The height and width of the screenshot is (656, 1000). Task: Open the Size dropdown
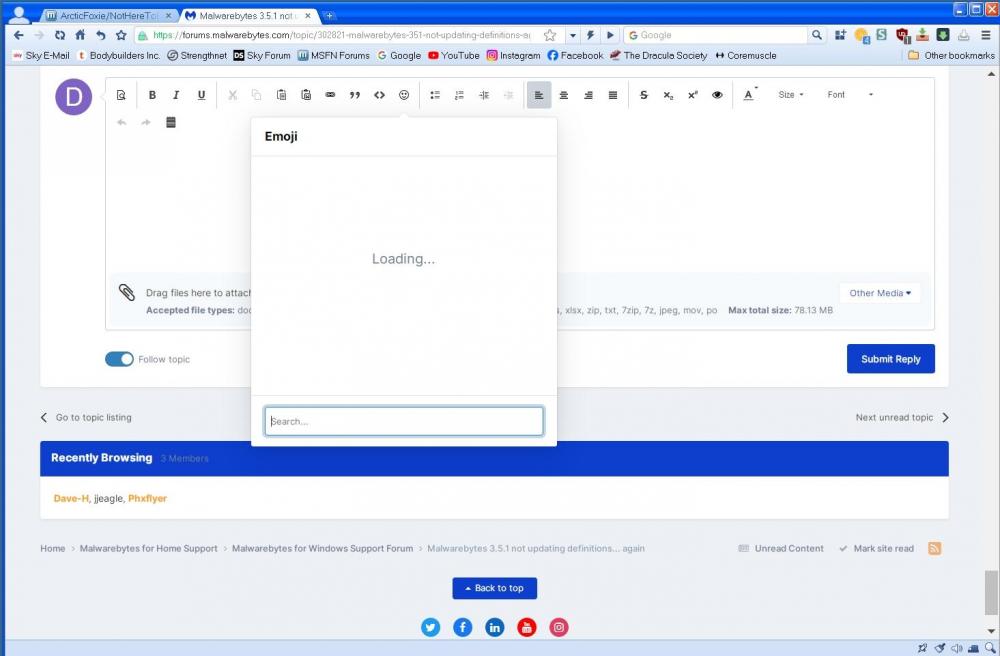790,95
